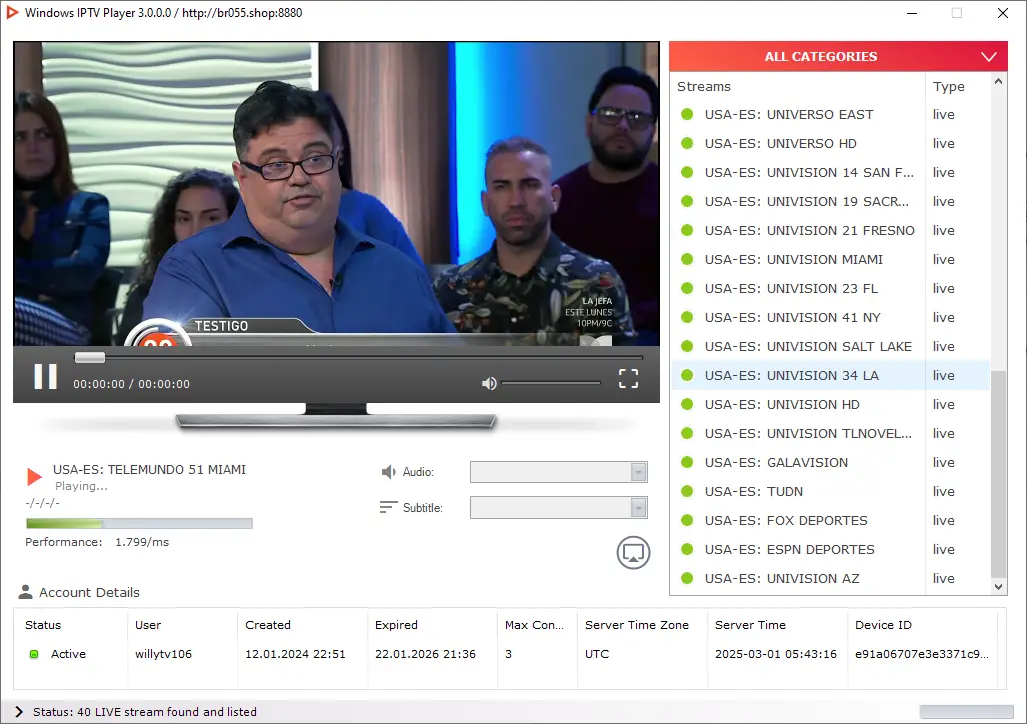Click the green Active status indicator
Viewport: 1027px width, 724px height.
(34, 654)
